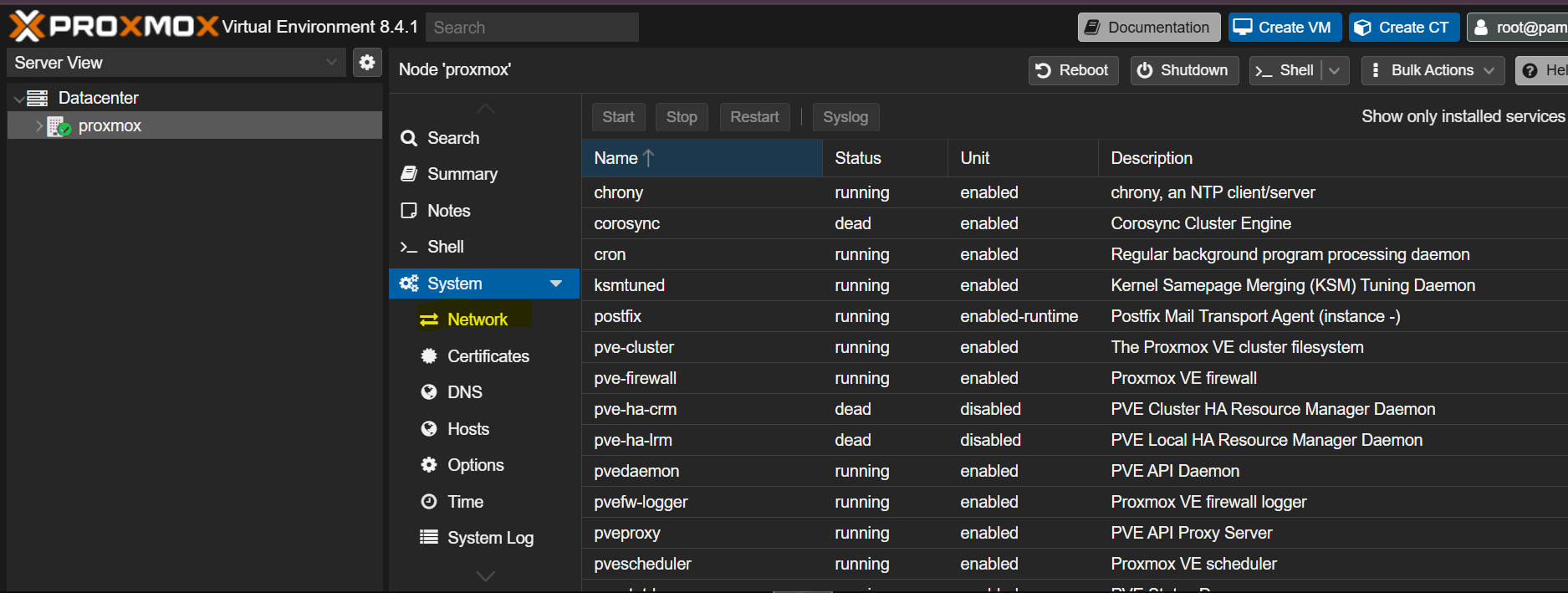This screenshot has width=1568, height=593.
Task: Click the Time clock icon
Action: point(429,502)
